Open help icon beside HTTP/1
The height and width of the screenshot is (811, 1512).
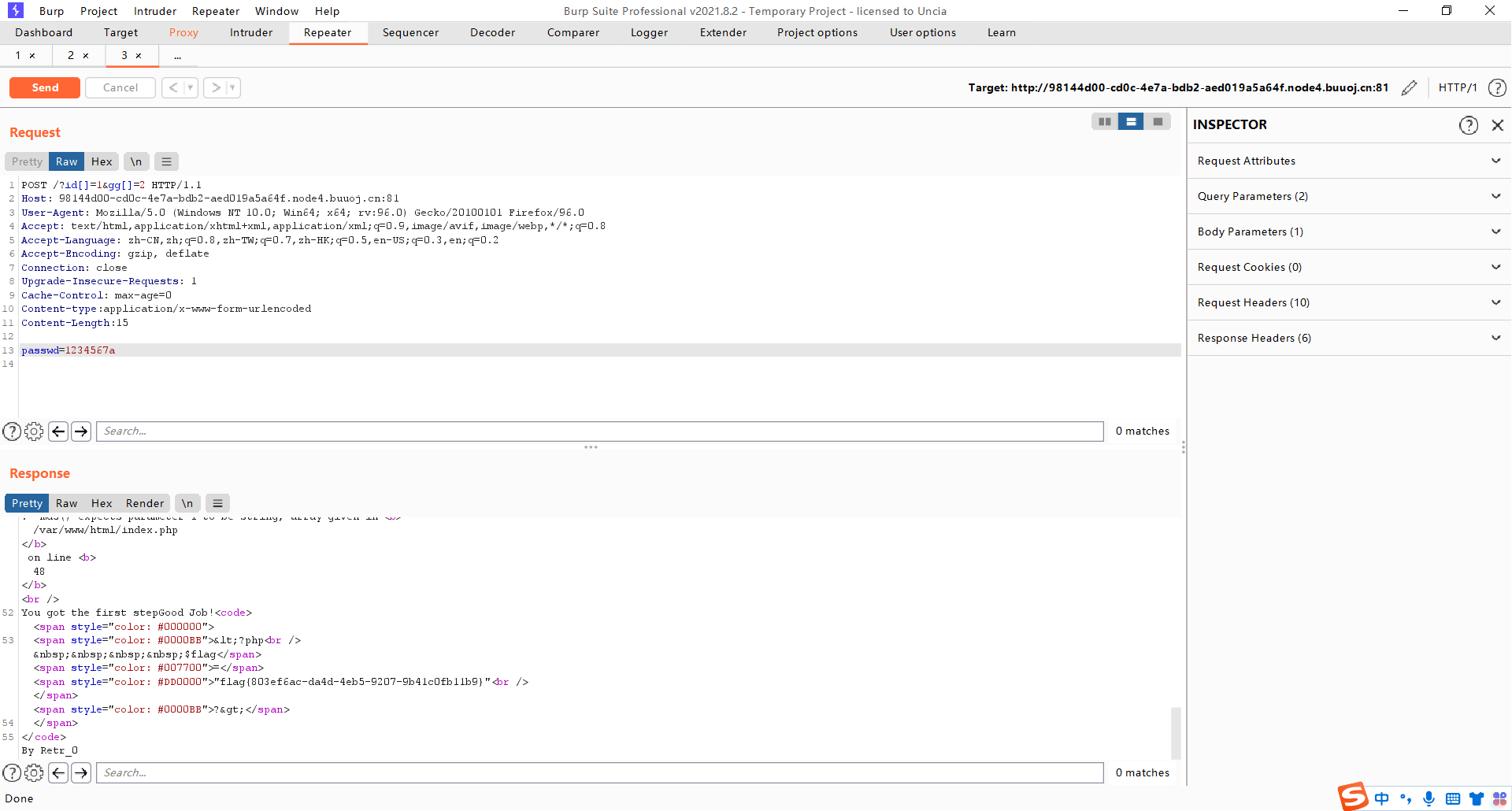pos(1497,87)
